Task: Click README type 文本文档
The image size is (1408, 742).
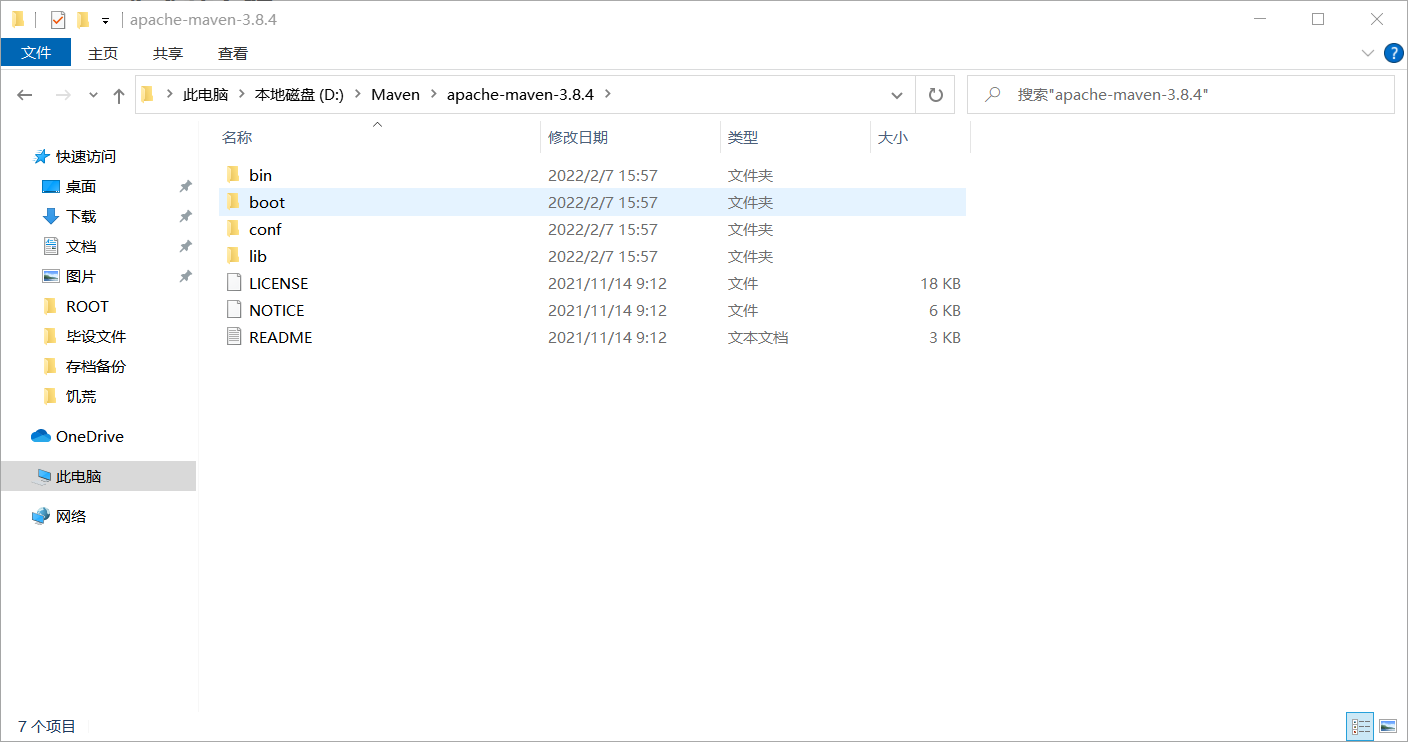Action: 758,337
